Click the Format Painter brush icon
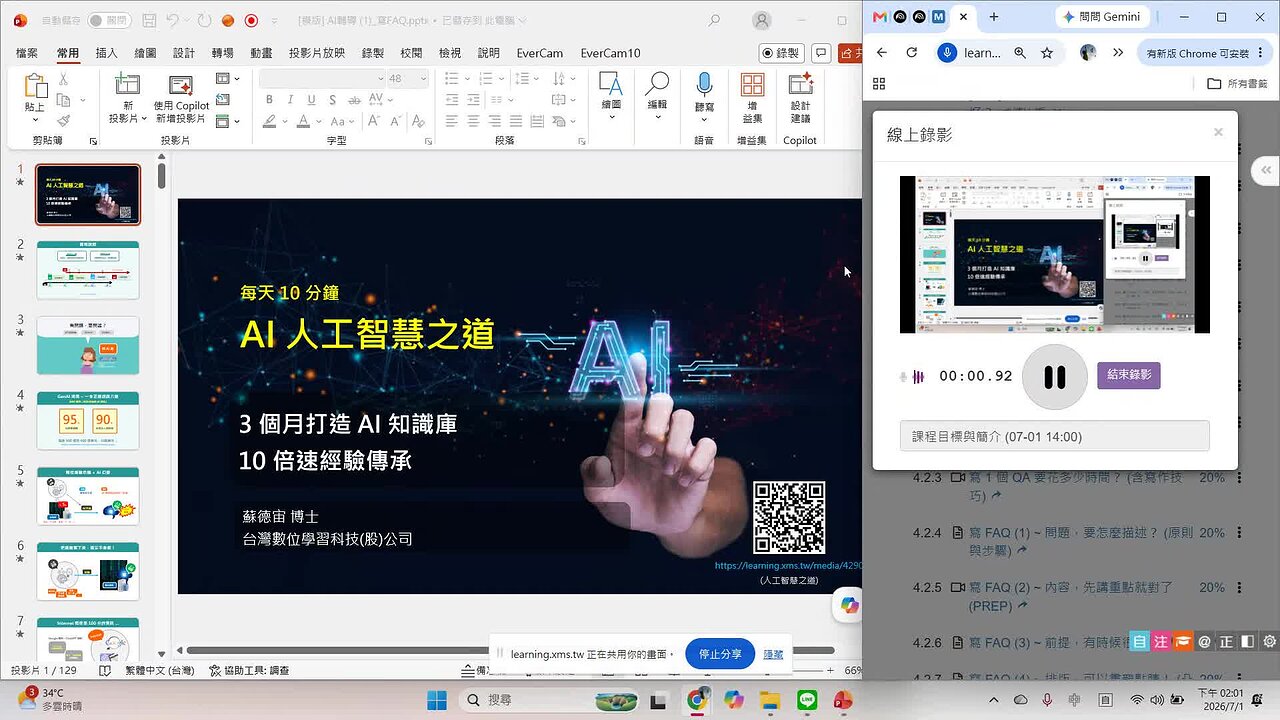Viewport: 1280px width, 720px height. pyautogui.click(x=64, y=121)
